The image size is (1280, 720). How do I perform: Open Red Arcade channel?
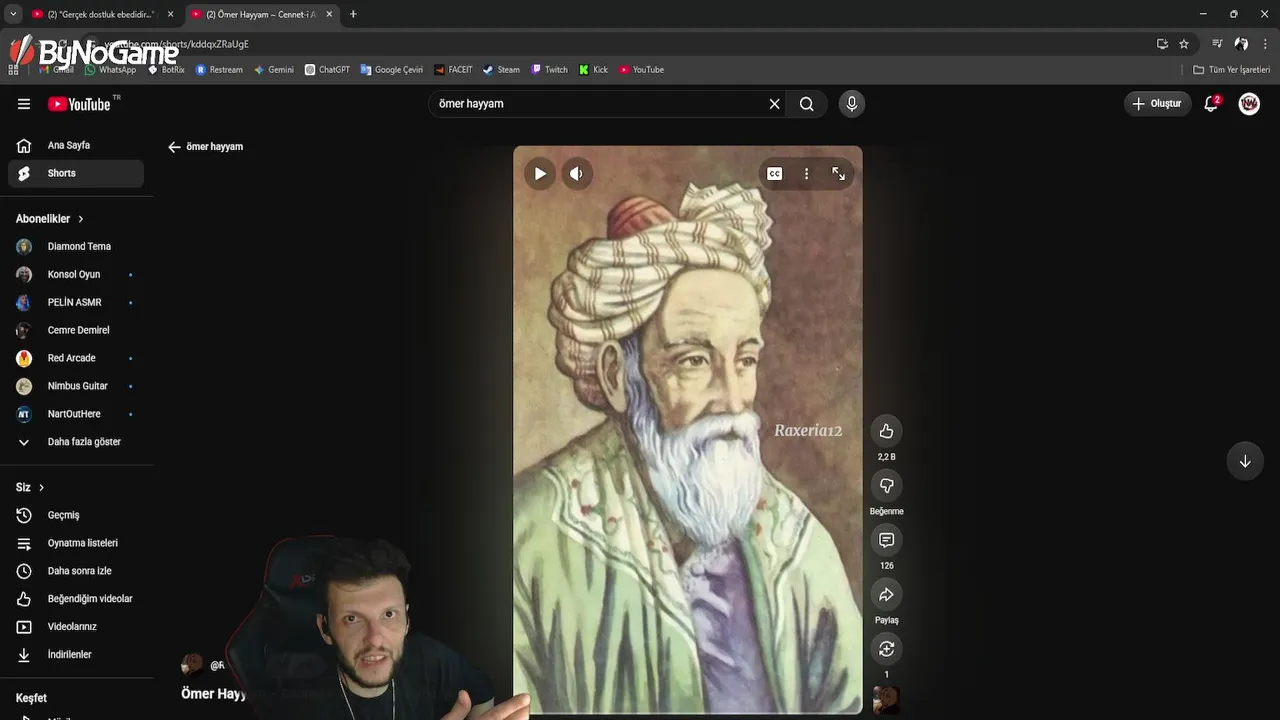(76, 358)
